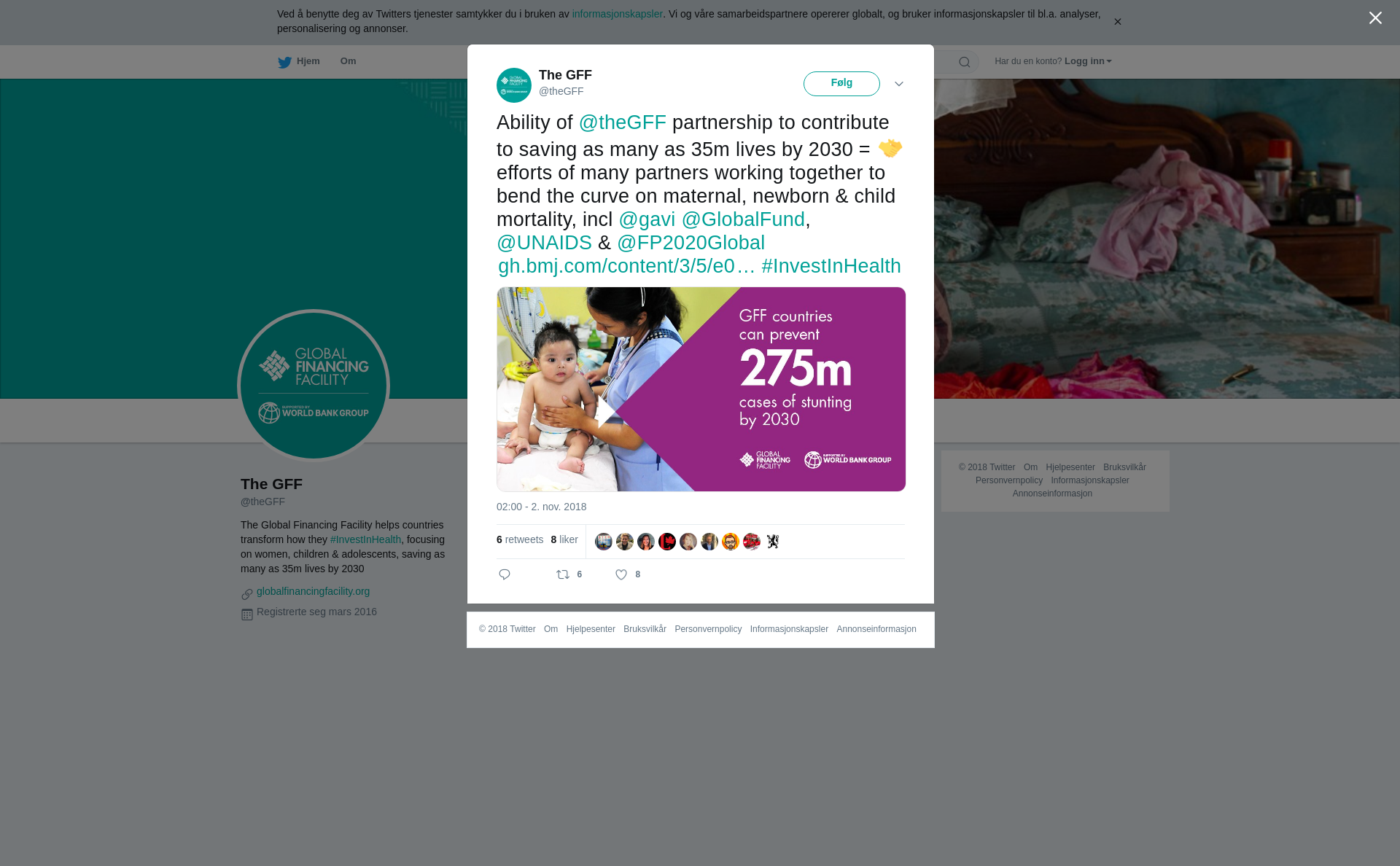Show the 6 retweets list

[520, 539]
